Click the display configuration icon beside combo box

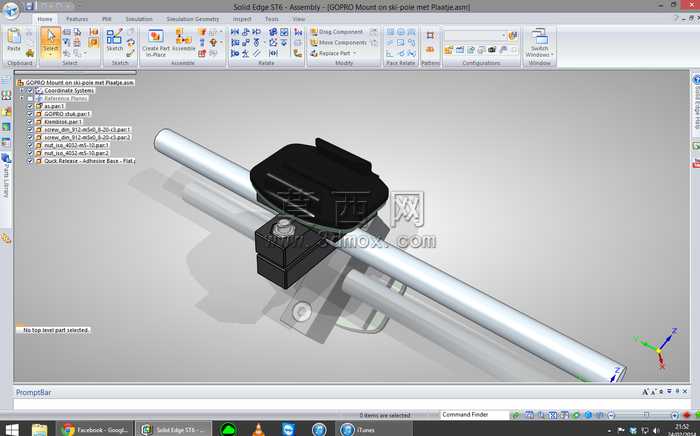(512, 35)
